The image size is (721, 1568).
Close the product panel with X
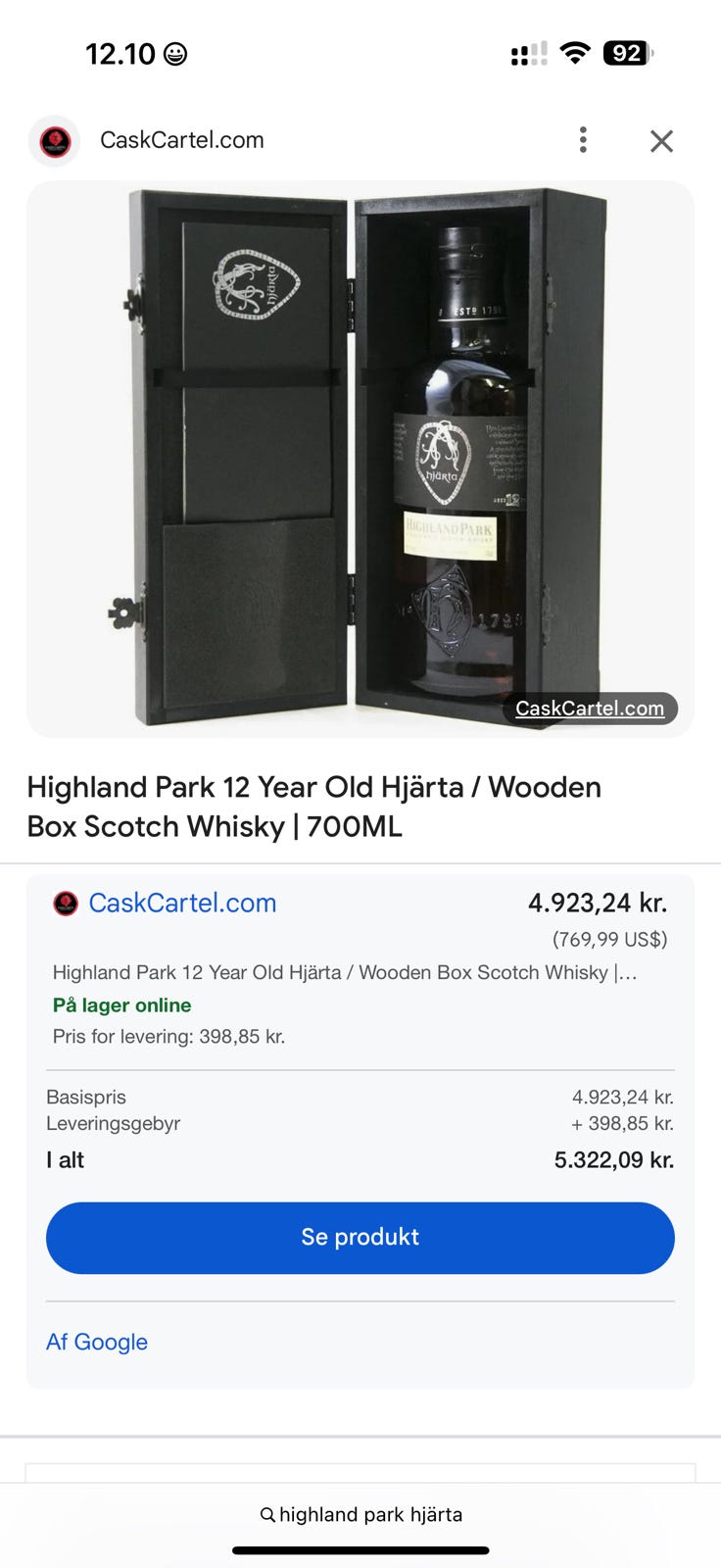[662, 141]
